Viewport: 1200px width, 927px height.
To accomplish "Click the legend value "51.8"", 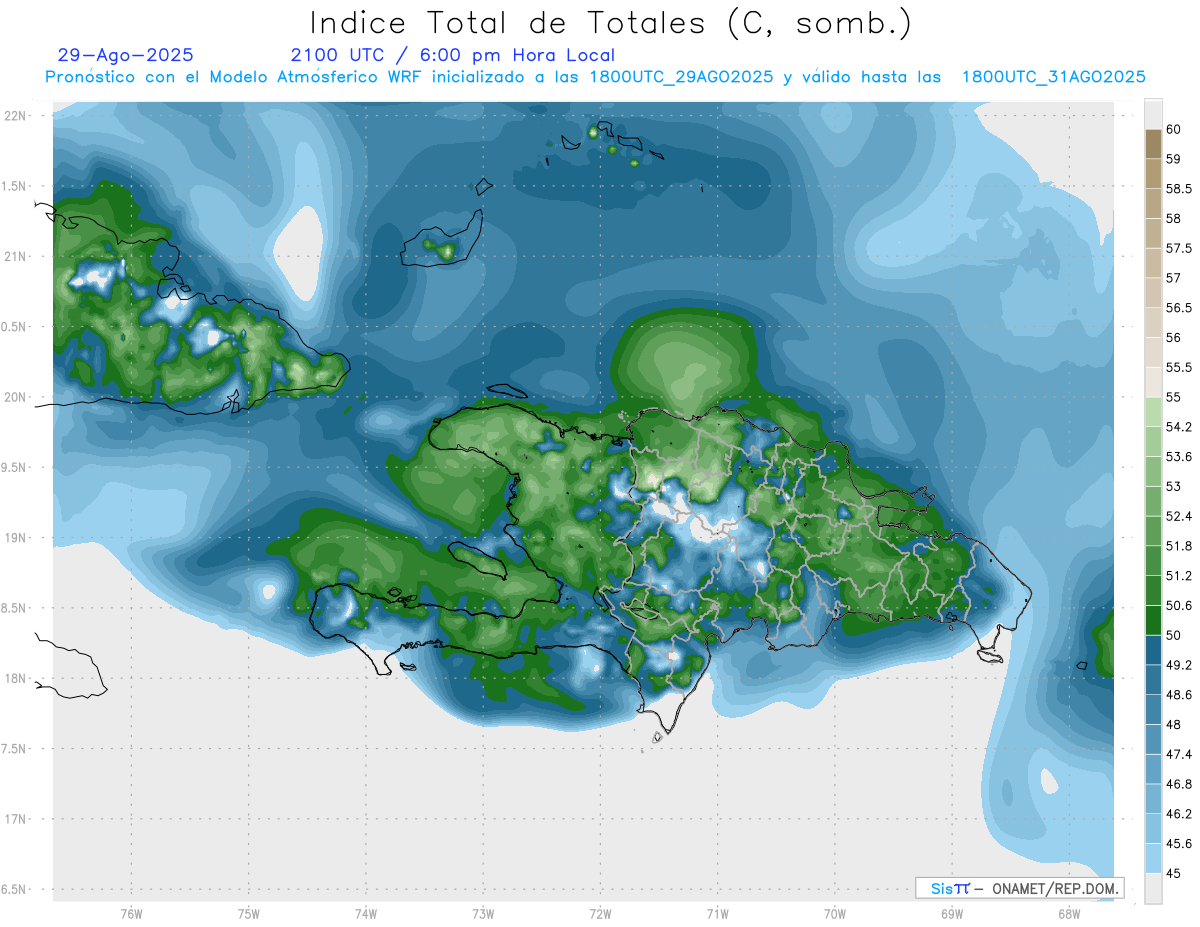I will click(x=1179, y=546).
